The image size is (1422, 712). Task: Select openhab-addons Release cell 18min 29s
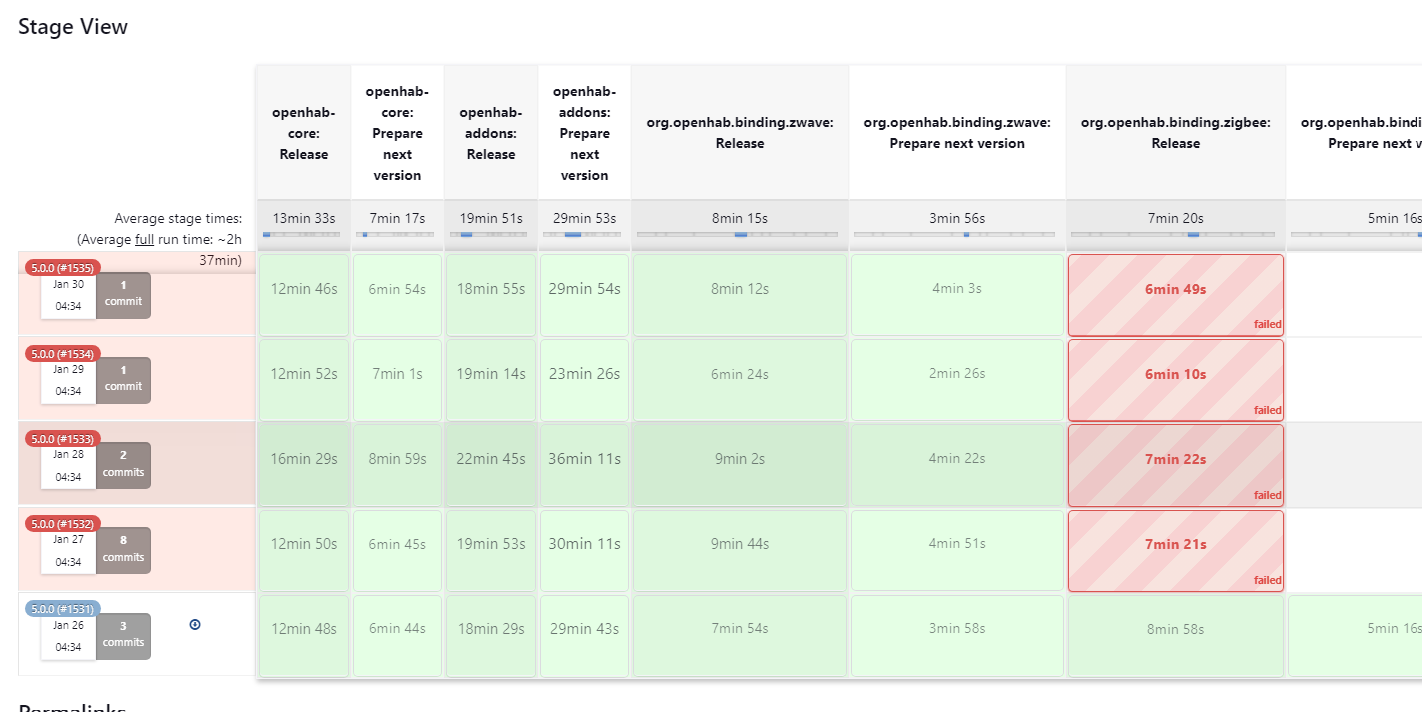(x=491, y=635)
